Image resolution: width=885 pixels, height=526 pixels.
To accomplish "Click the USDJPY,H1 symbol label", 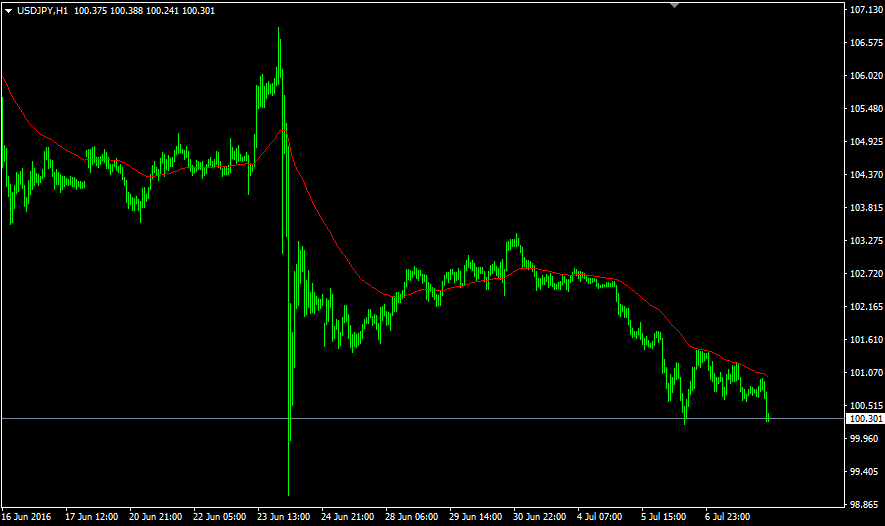I will (42, 11).
